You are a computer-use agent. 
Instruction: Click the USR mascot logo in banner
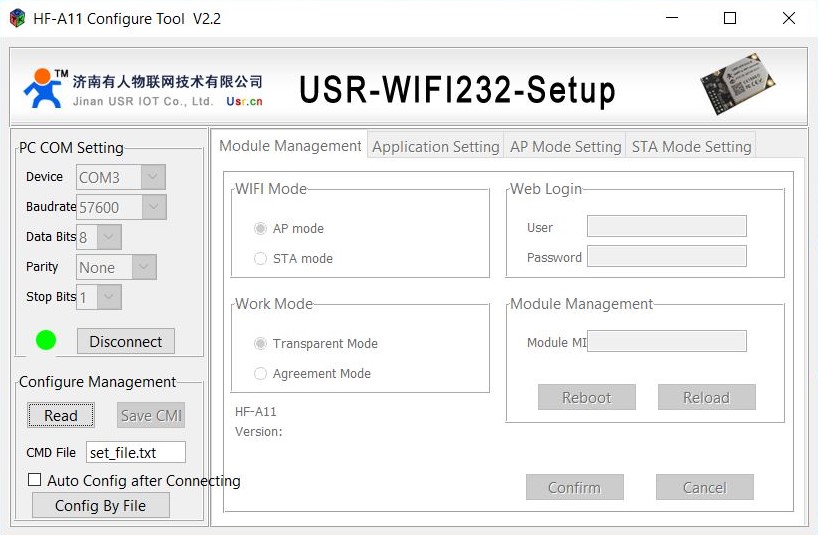point(44,88)
